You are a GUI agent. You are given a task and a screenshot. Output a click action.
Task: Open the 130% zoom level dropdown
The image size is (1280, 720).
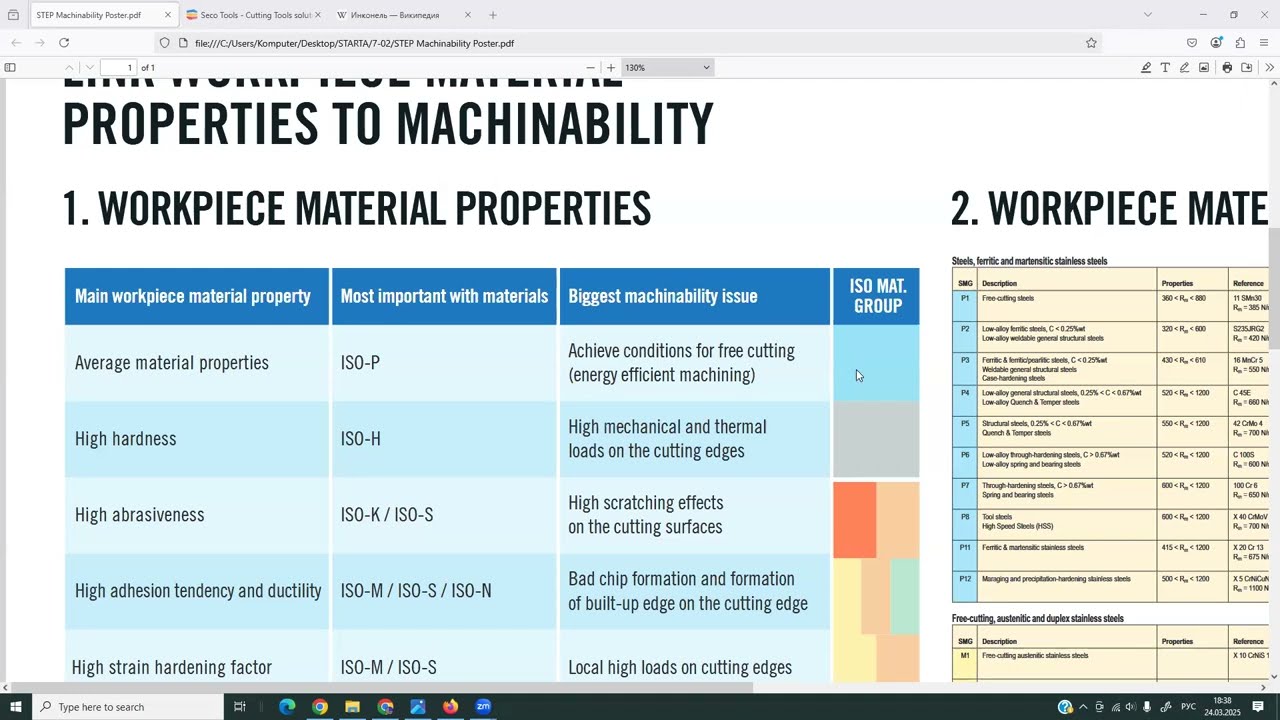coord(667,68)
